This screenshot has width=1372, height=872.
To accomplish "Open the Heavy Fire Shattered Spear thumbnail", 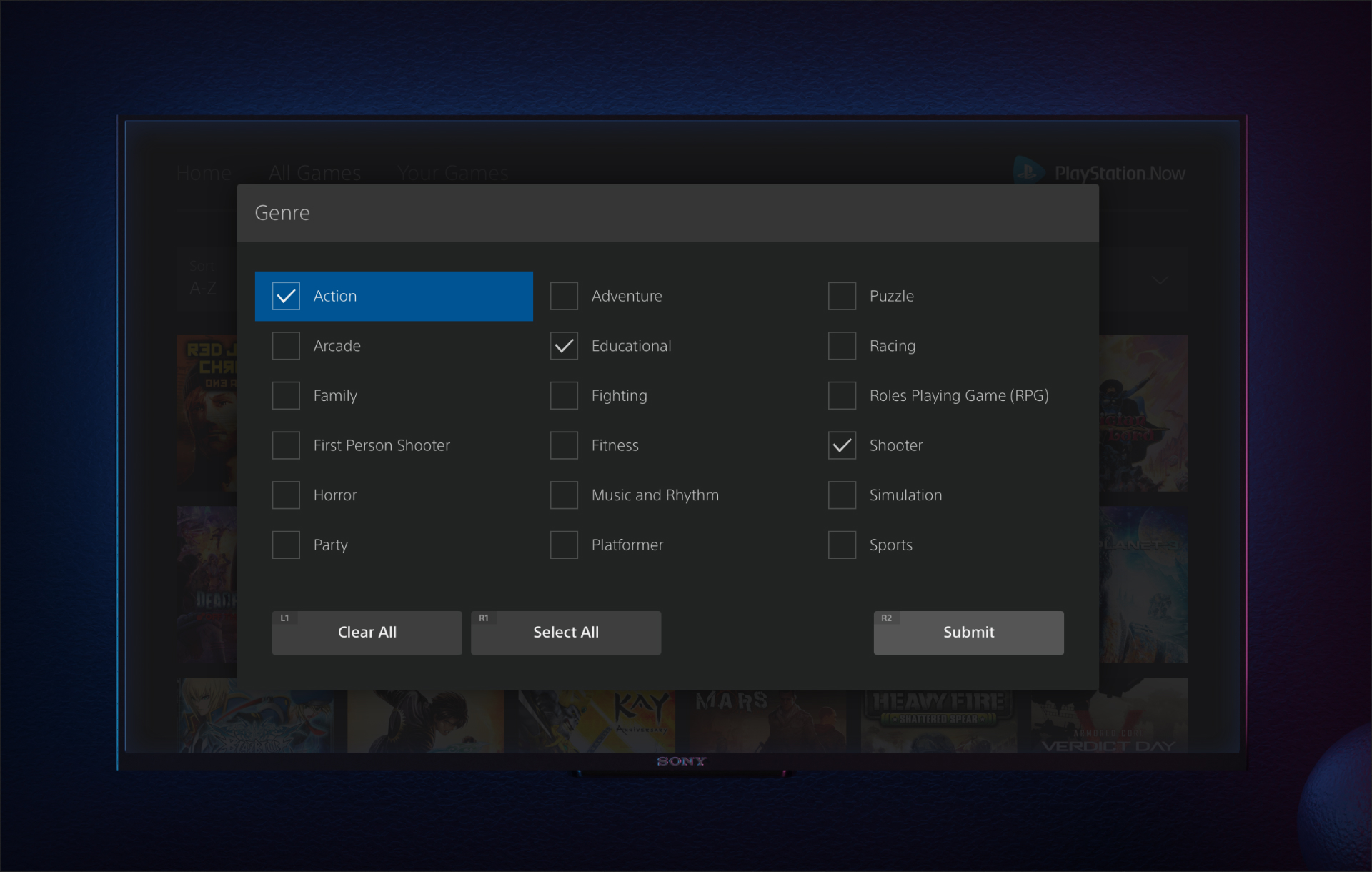I will point(938,720).
